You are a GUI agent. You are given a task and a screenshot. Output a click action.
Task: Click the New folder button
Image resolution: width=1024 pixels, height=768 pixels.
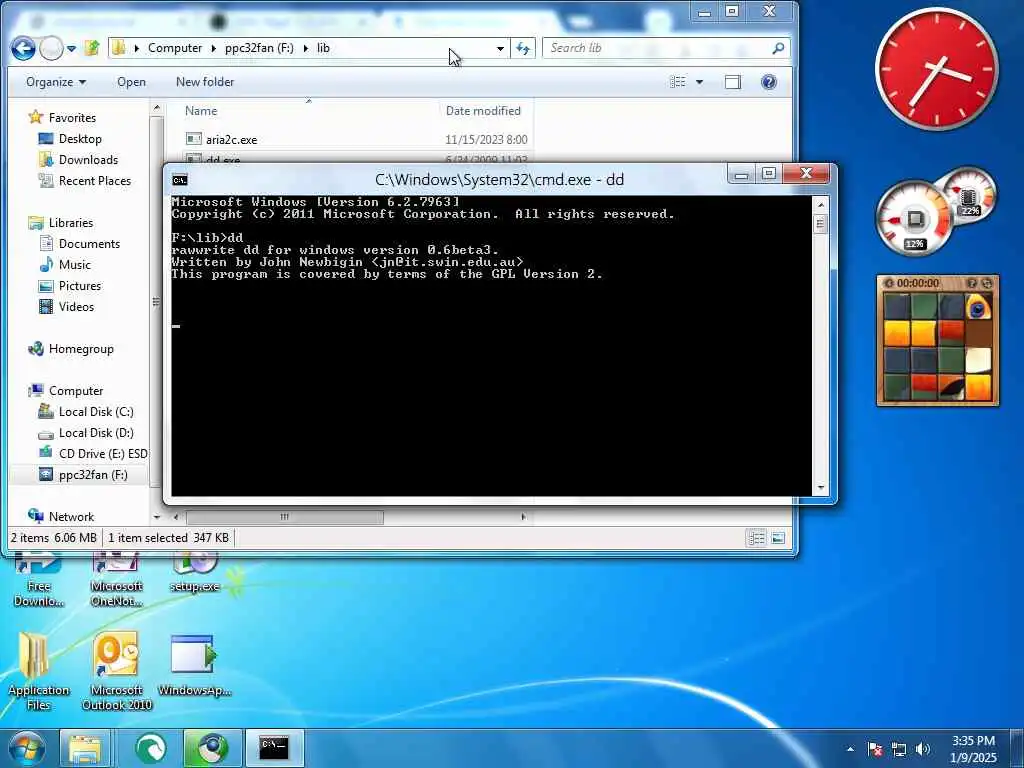pos(205,82)
